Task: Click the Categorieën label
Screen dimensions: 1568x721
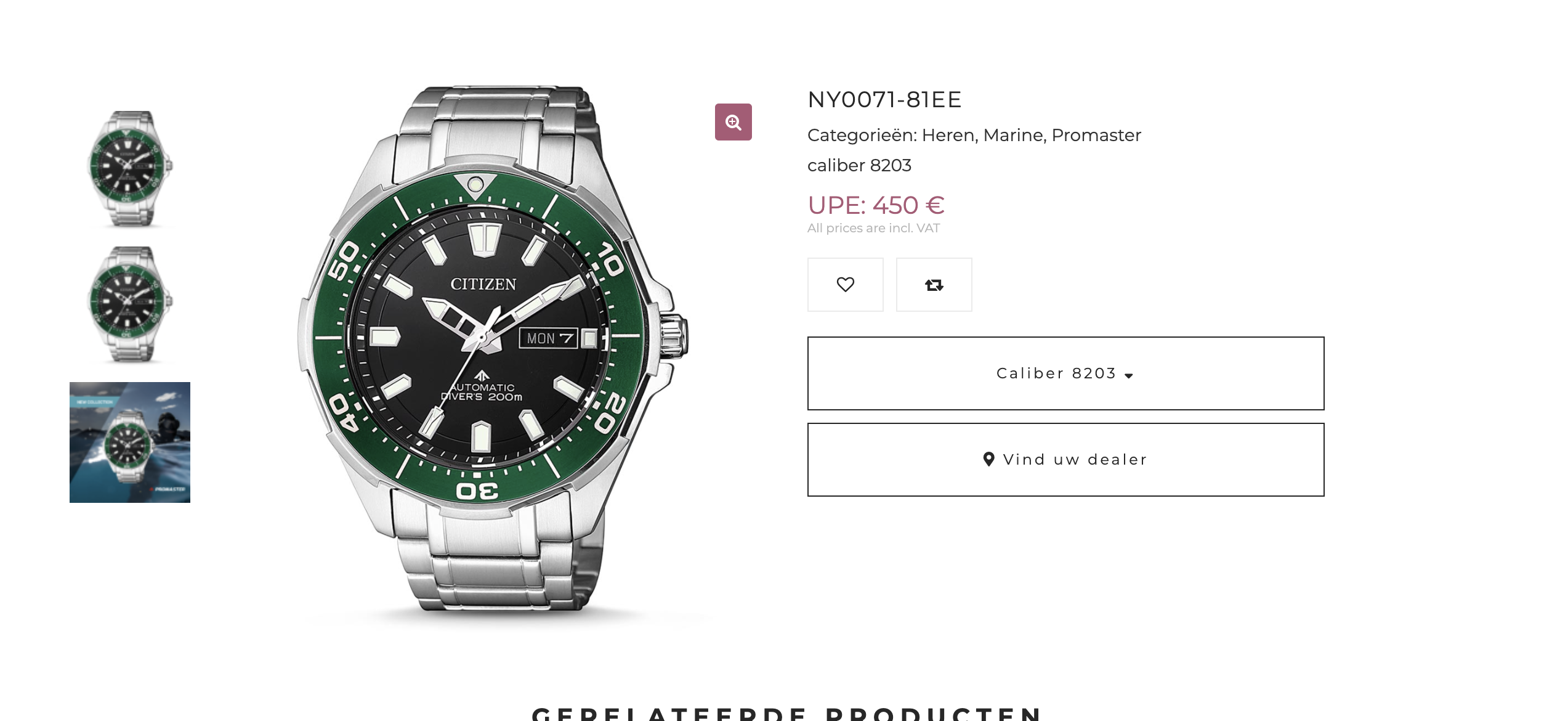Action: point(862,135)
